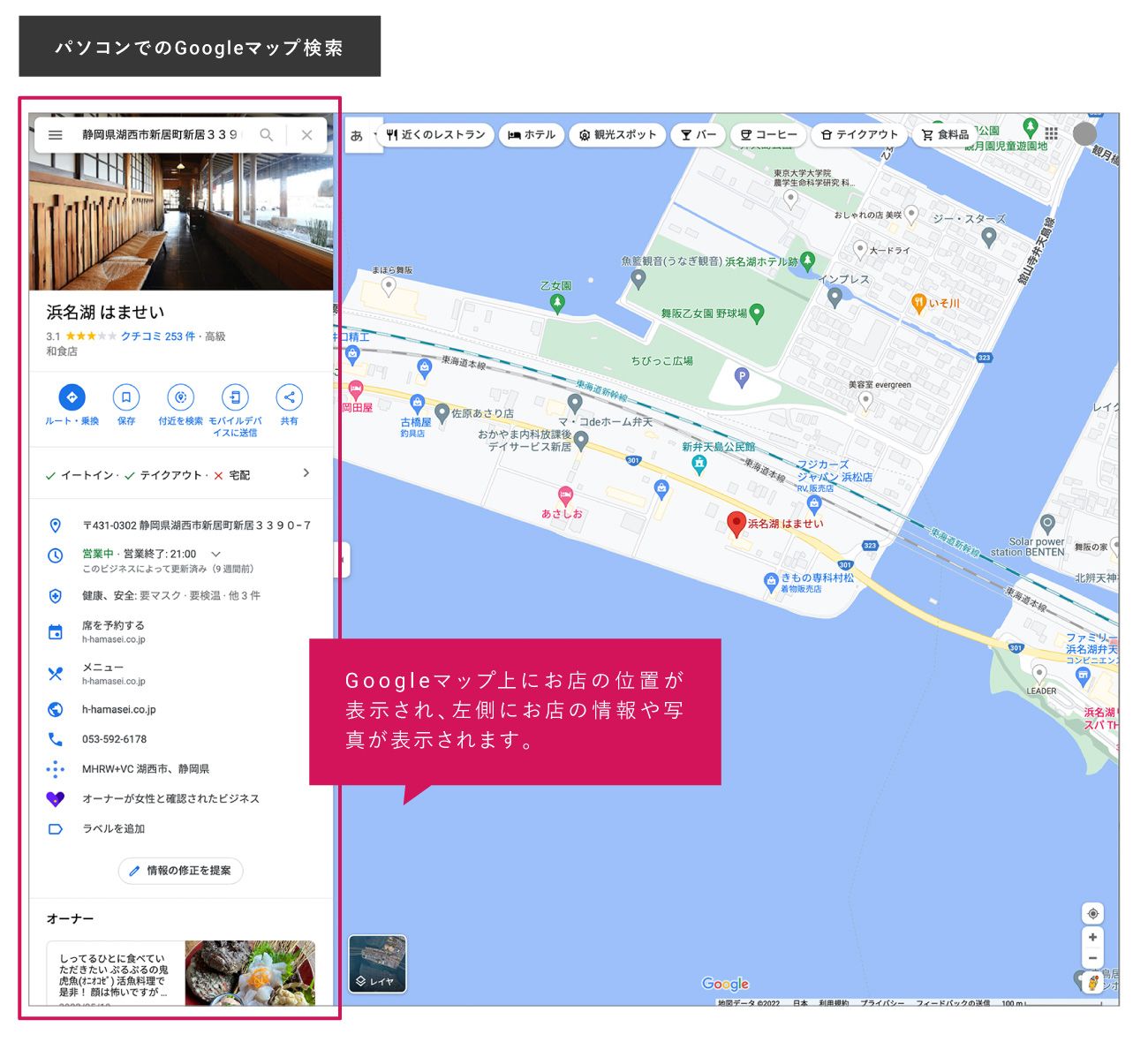
Task: Open the Google apps grid launcher
Action: coord(1051,134)
